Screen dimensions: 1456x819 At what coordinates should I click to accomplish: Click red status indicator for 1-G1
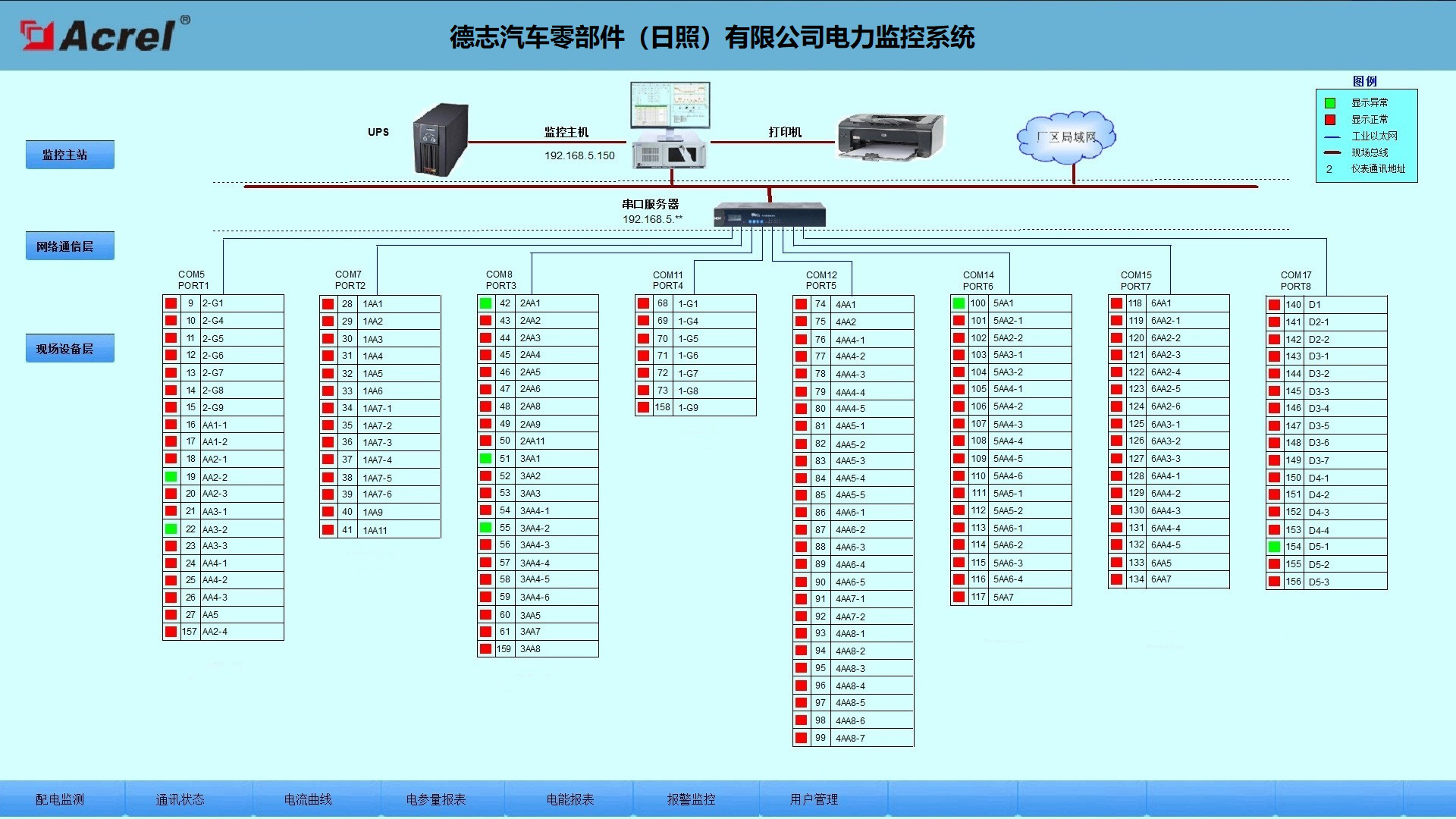(644, 303)
